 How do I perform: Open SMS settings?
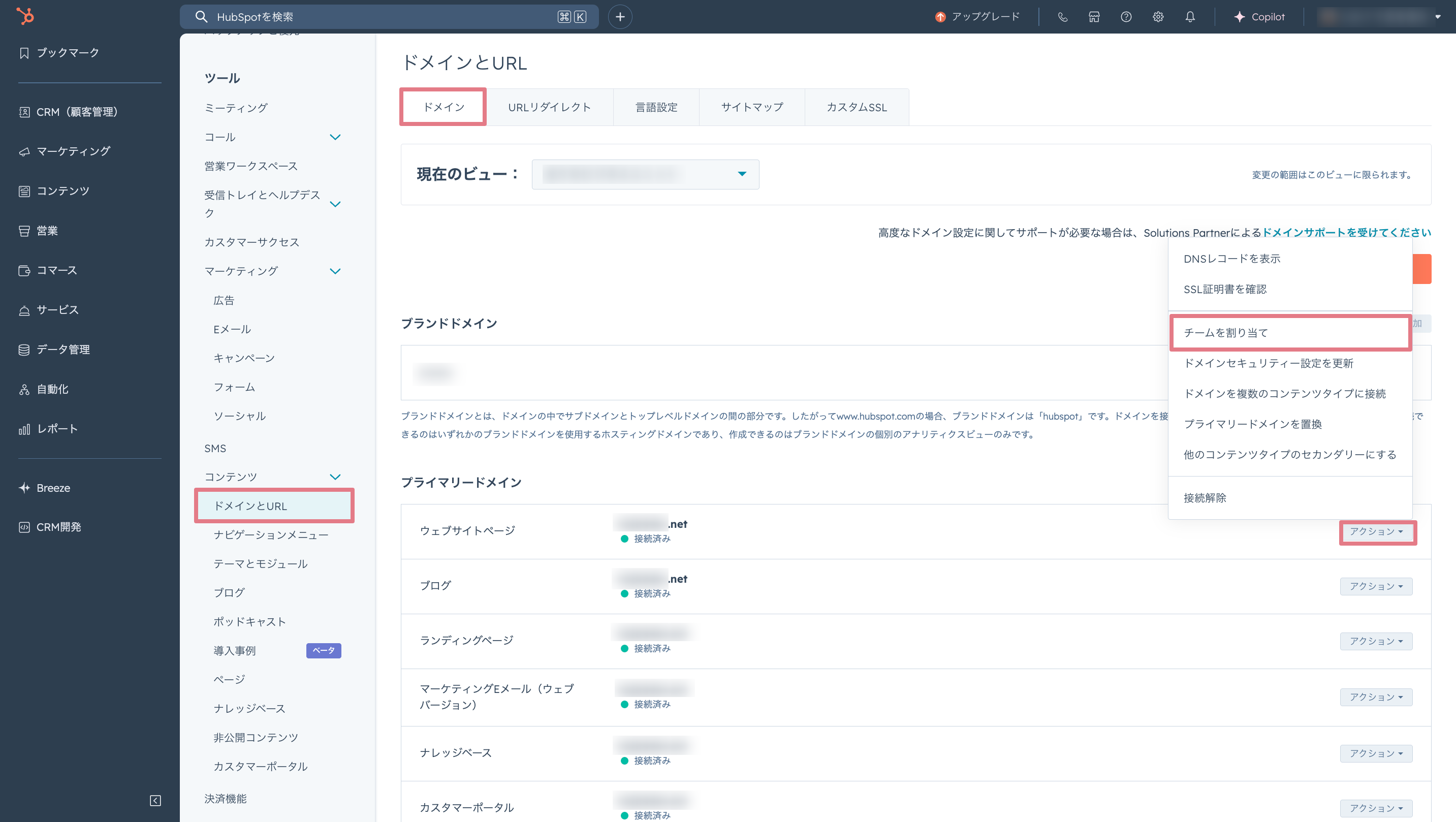[x=215, y=448]
